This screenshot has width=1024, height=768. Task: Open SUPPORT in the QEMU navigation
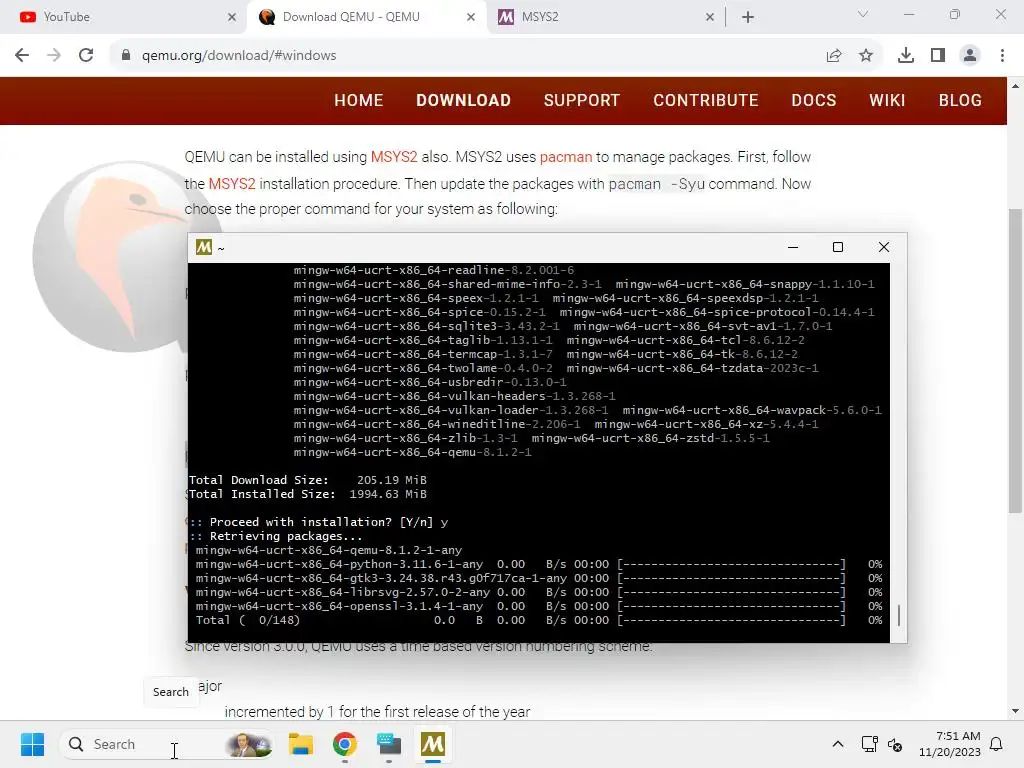[582, 101]
